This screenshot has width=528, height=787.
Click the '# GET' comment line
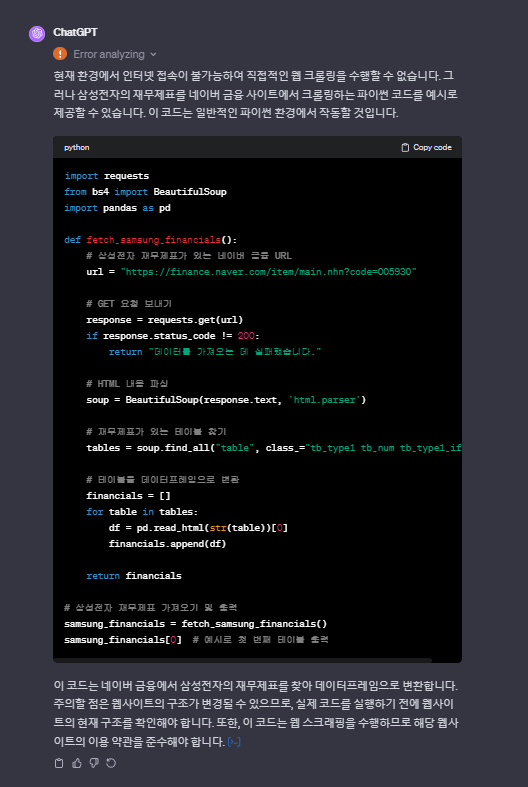click(x=129, y=304)
